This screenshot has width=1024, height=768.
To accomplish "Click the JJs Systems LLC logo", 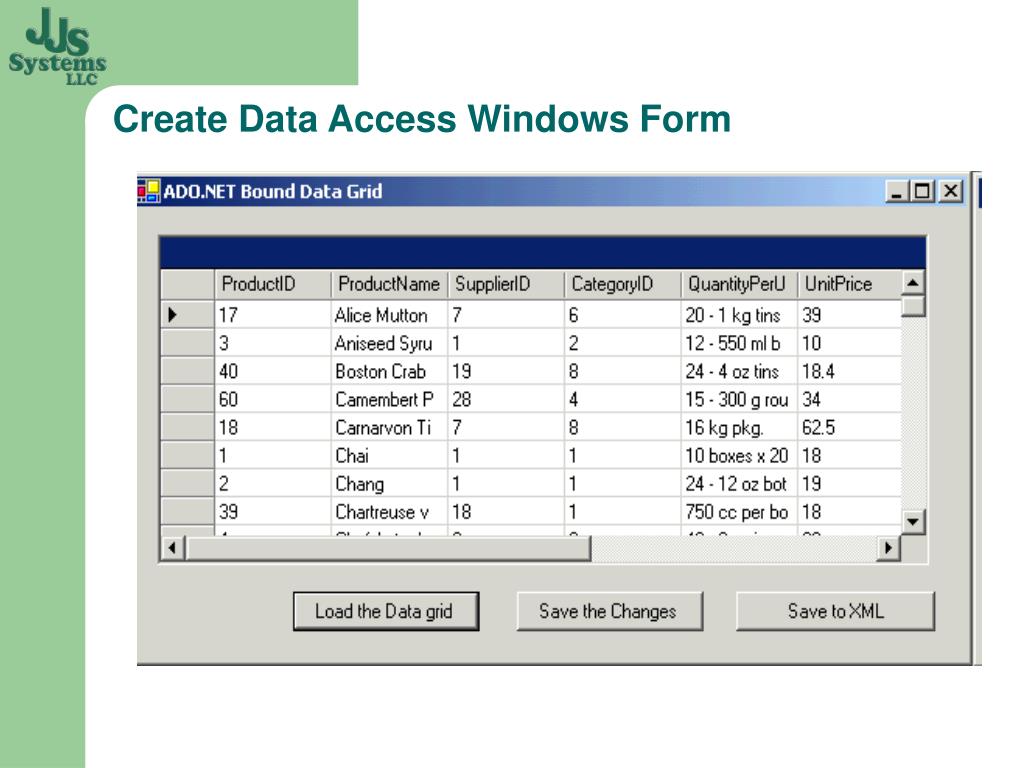I will (58, 44).
